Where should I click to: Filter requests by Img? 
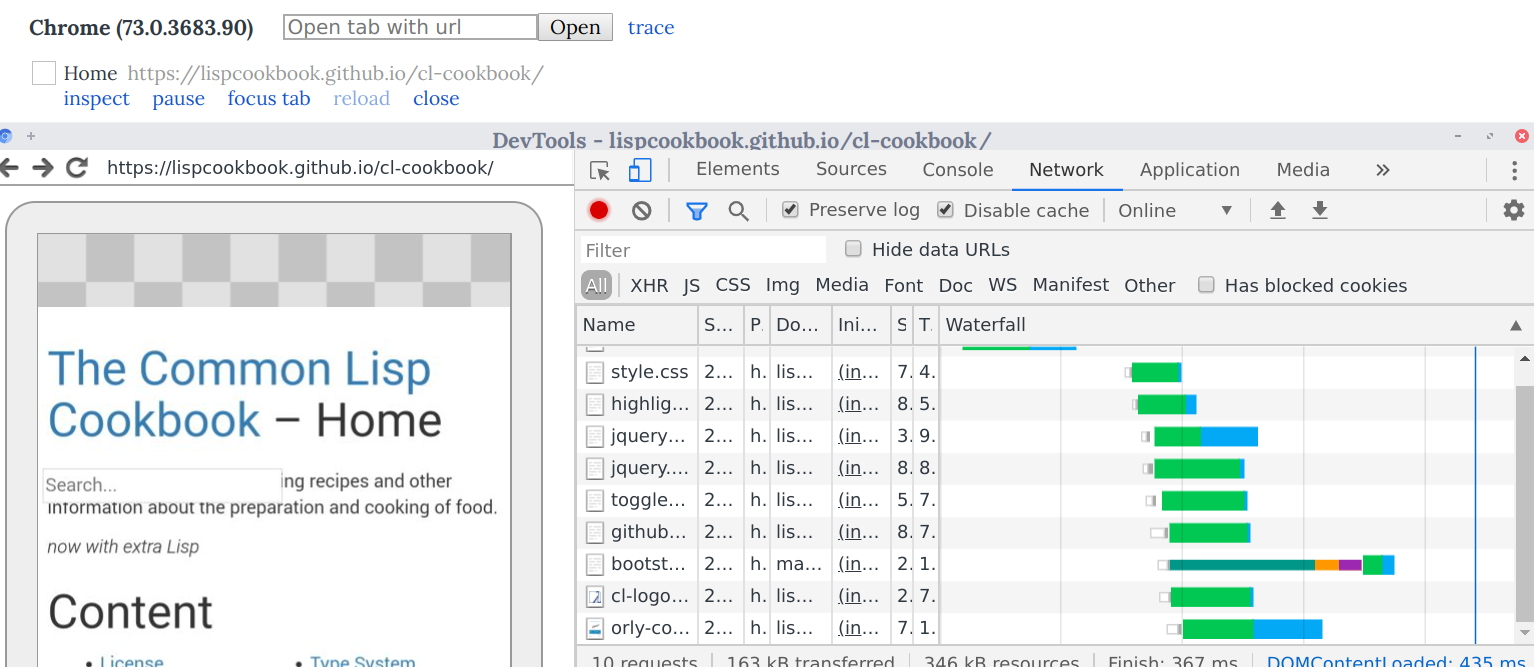(783, 285)
